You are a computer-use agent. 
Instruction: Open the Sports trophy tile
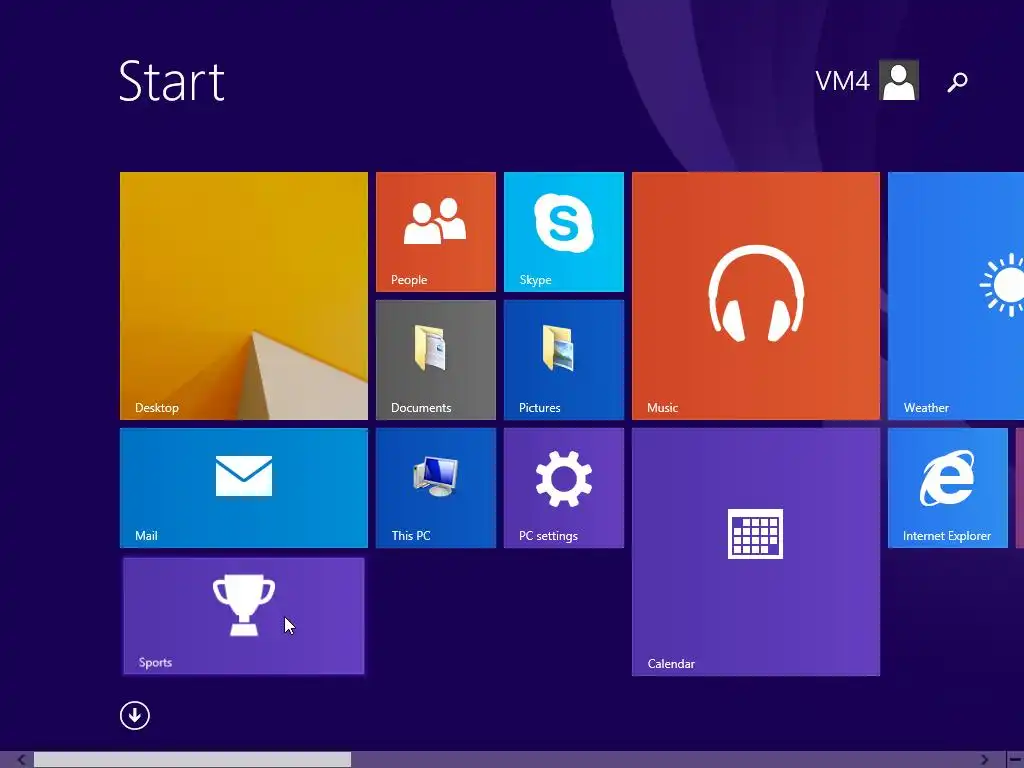244,616
